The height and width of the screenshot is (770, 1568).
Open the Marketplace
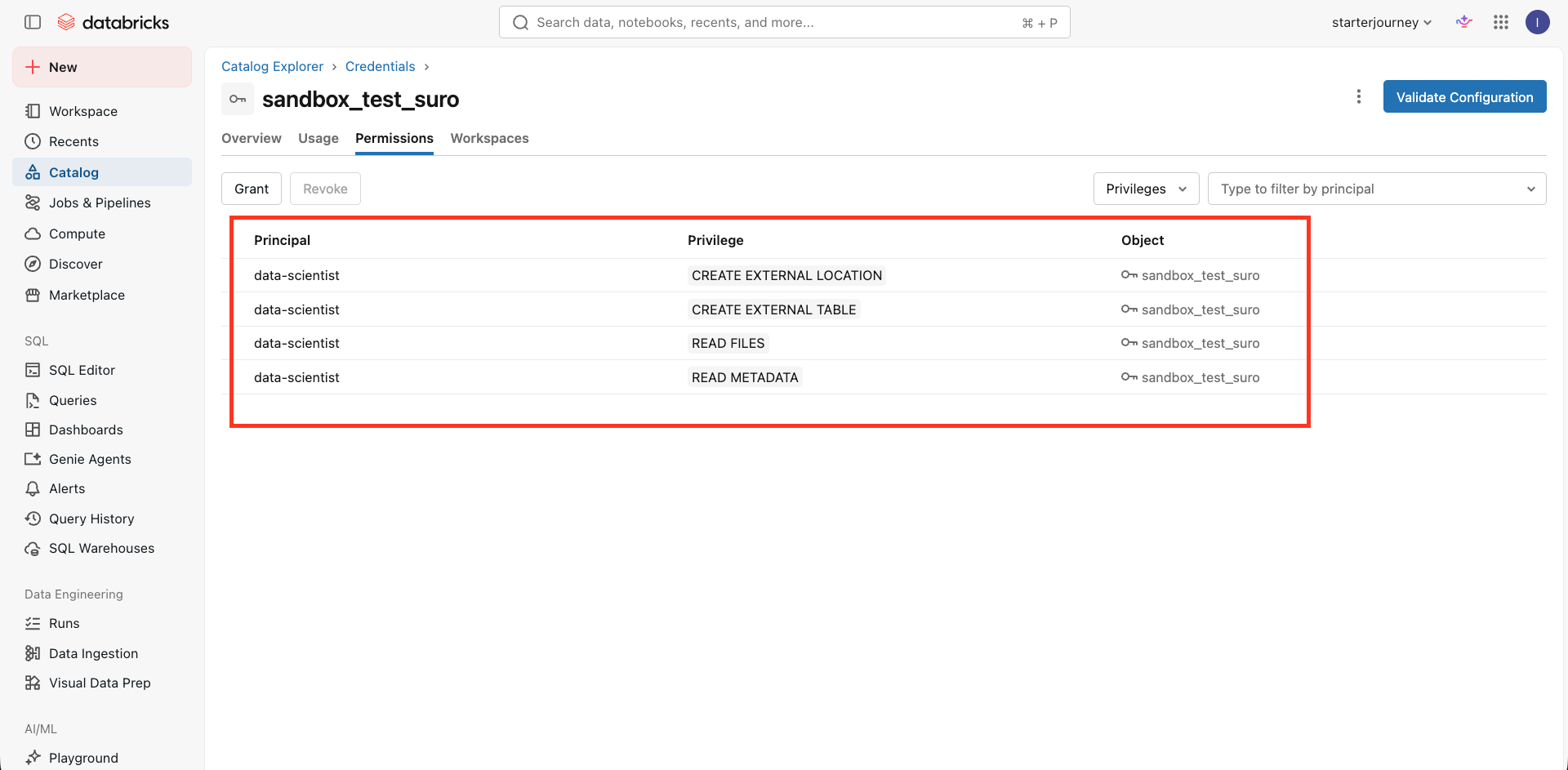[102, 295]
